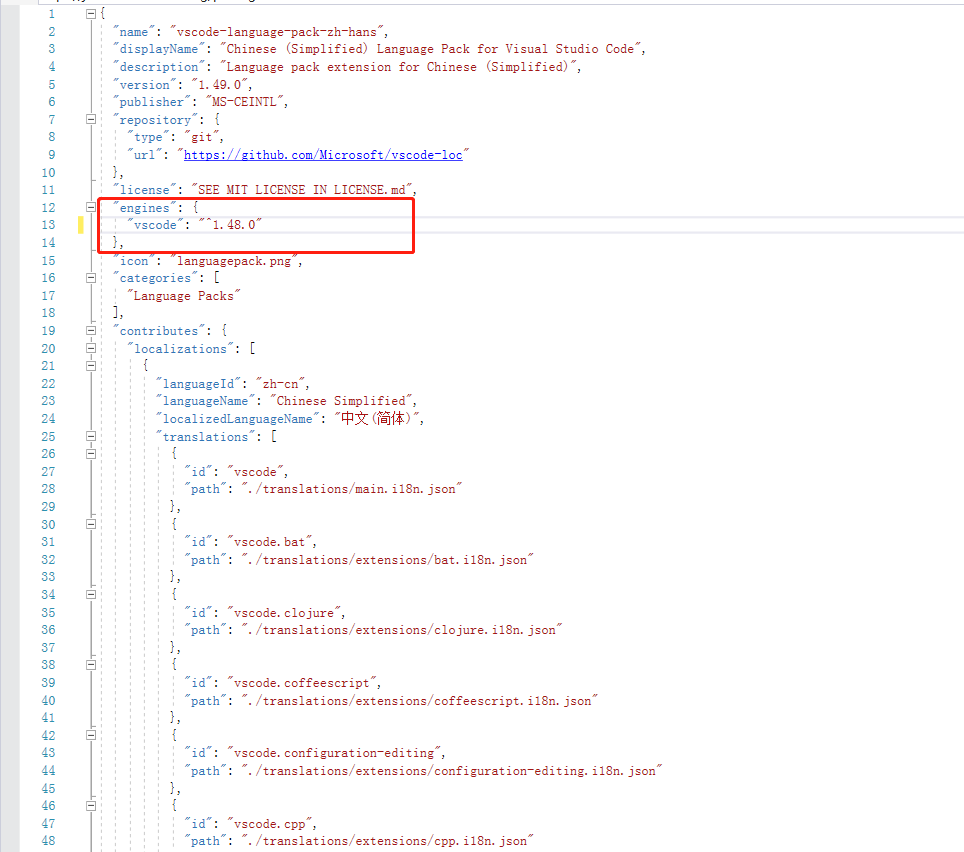Viewport: 964px width, 852px height.
Task: Collapse the vscode entry fold marker on line 26
Action: coord(91,454)
